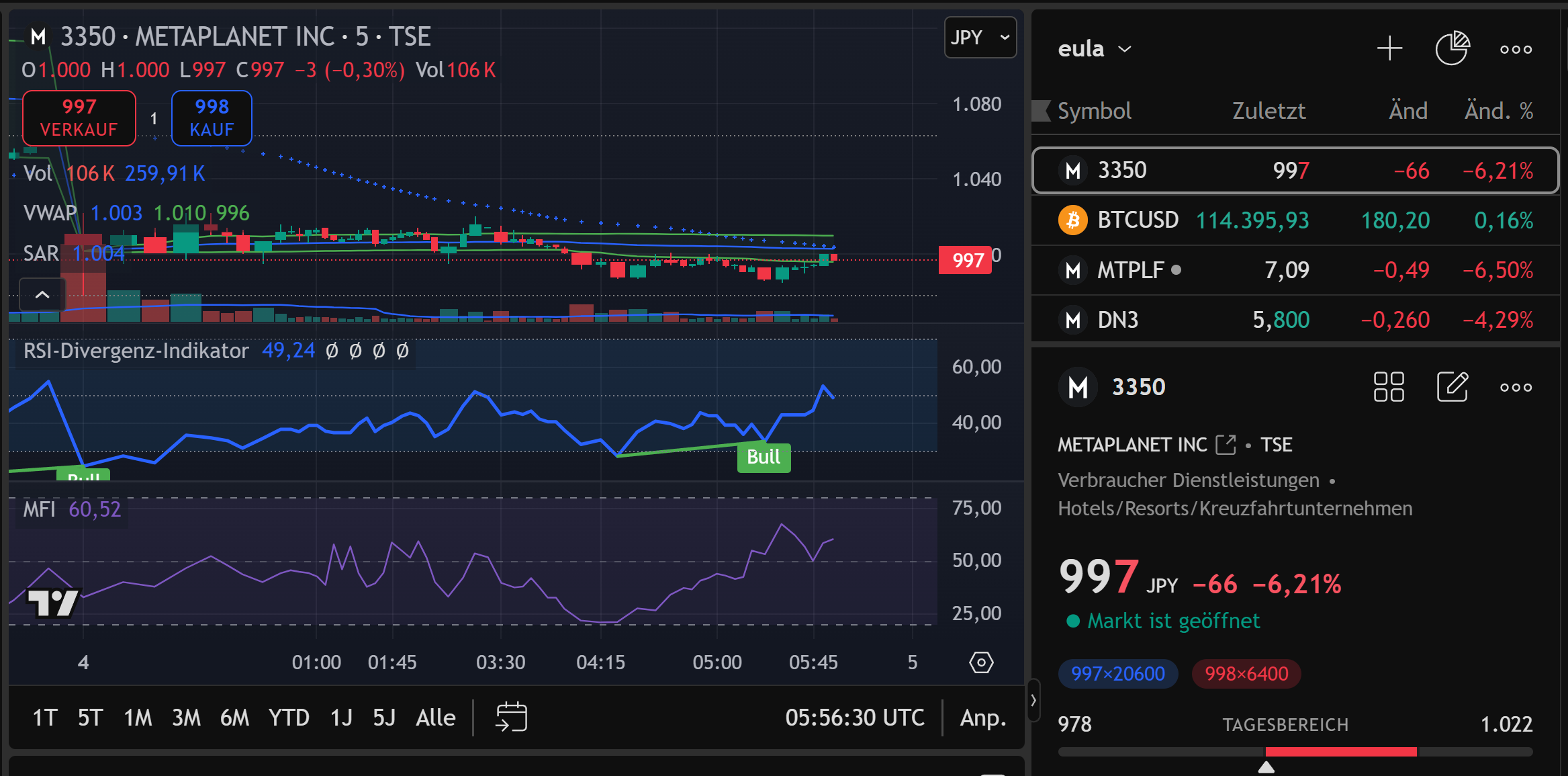Select the DN3 watchlist row
This screenshot has height=776, width=1568.
tap(1295, 320)
